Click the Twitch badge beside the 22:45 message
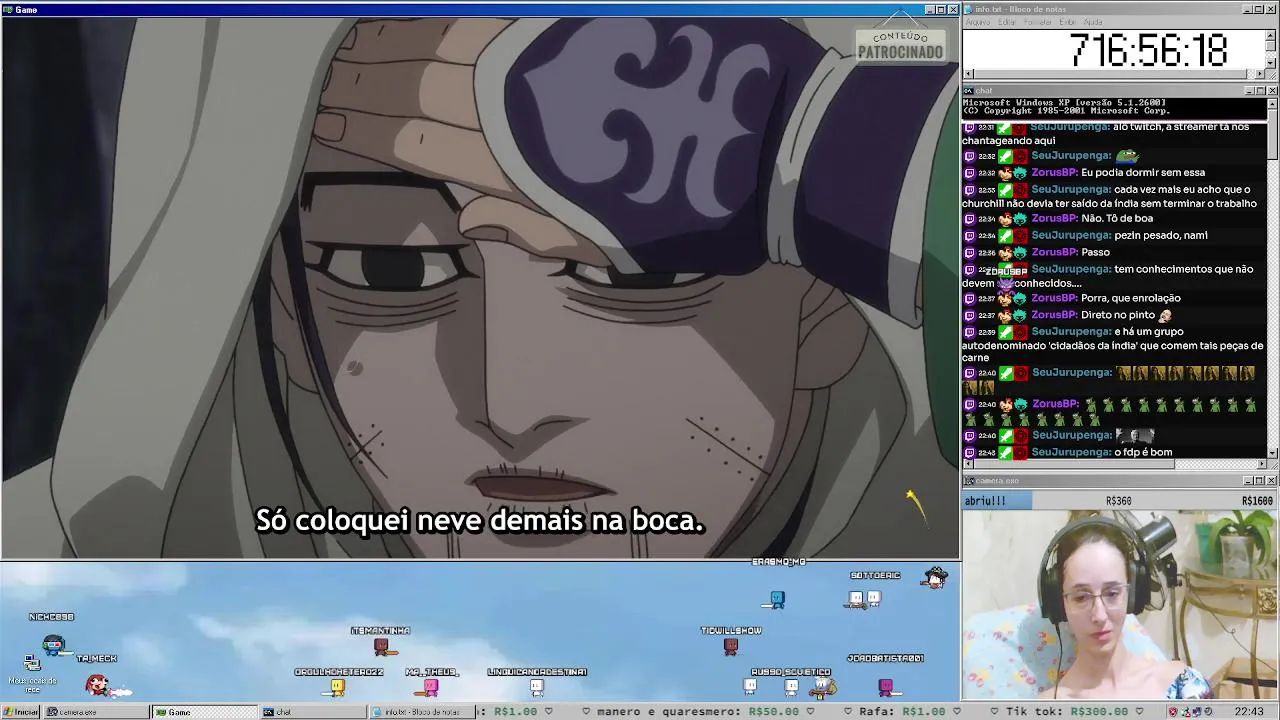The image size is (1280, 720). tap(969, 452)
